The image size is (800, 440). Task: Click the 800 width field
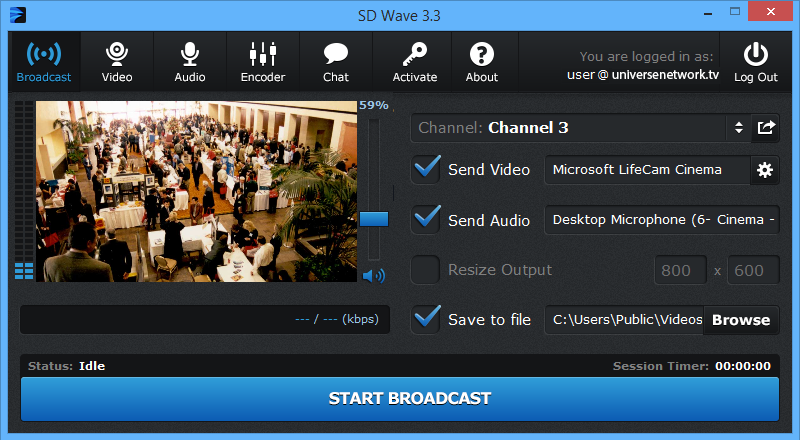pyautogui.click(x=681, y=270)
